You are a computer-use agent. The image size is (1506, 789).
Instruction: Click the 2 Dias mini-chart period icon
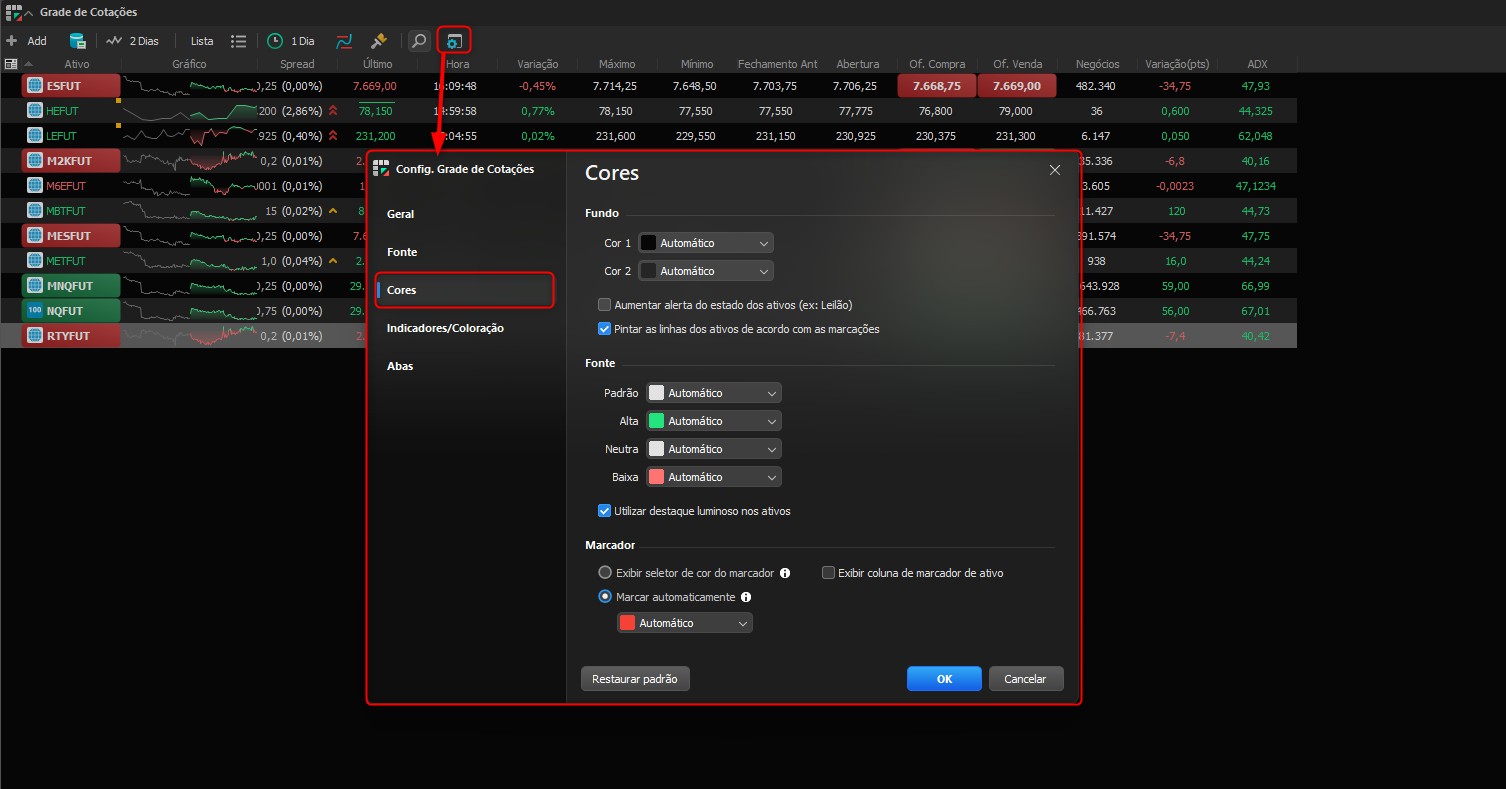pyautogui.click(x=114, y=41)
